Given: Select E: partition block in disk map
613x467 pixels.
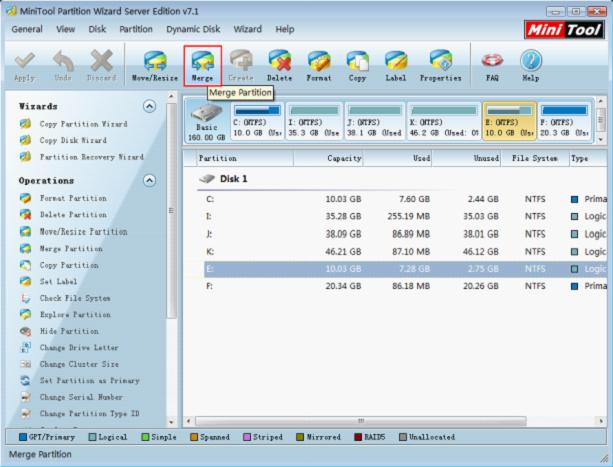Looking at the screenshot, I should tap(509, 121).
